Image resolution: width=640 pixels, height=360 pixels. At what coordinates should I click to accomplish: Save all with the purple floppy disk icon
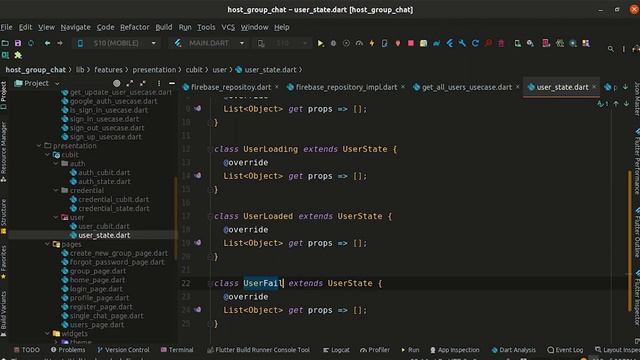tap(18, 43)
